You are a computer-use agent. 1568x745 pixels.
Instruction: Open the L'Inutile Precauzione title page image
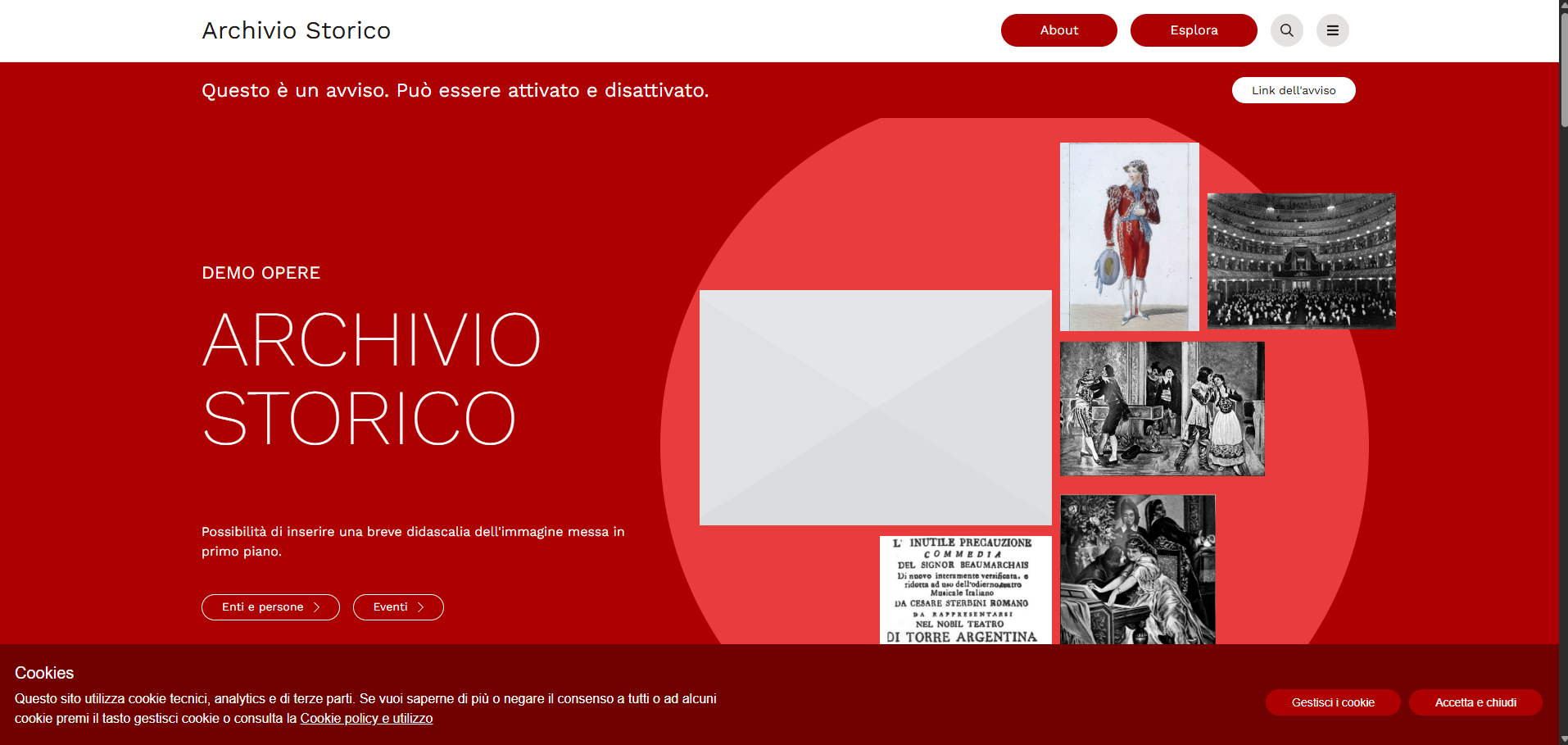(965, 590)
